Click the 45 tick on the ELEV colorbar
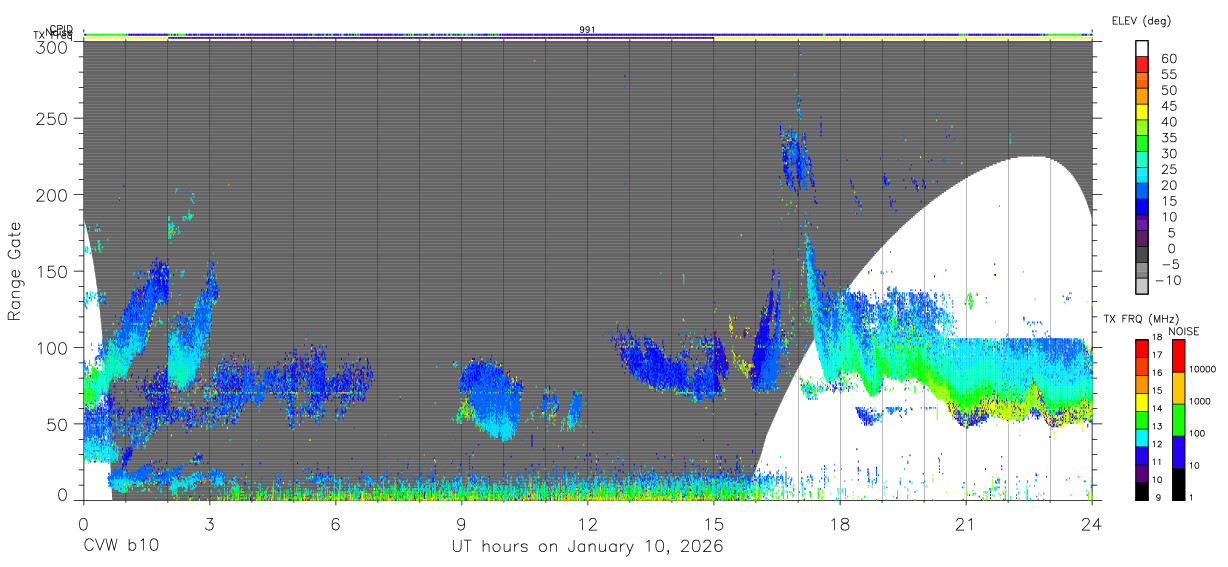1228x567 pixels. point(1169,106)
